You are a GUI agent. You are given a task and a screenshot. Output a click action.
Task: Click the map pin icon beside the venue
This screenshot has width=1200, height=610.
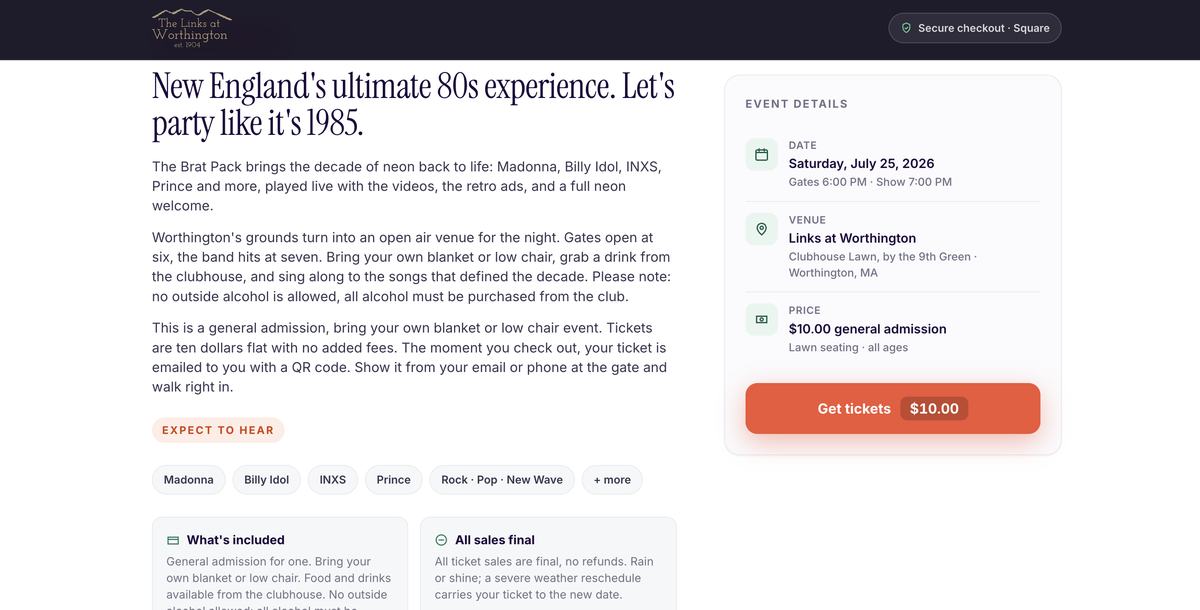pyautogui.click(x=761, y=229)
